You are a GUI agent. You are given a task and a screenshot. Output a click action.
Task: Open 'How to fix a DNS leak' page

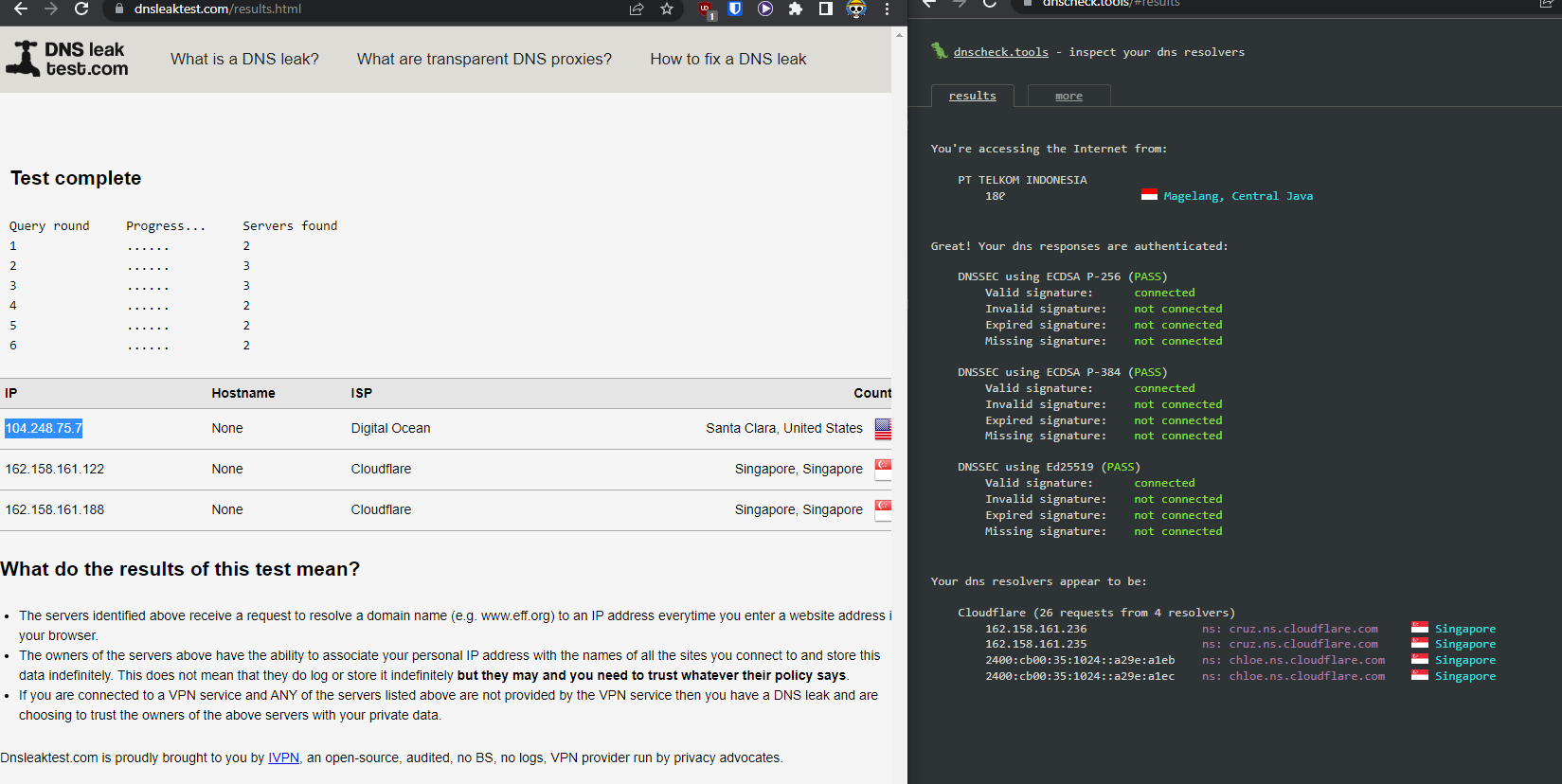click(728, 59)
